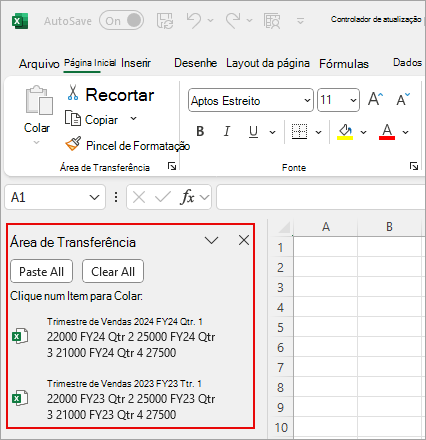Click the Copiar button
This screenshot has height=440, width=426.
[x=91, y=119]
